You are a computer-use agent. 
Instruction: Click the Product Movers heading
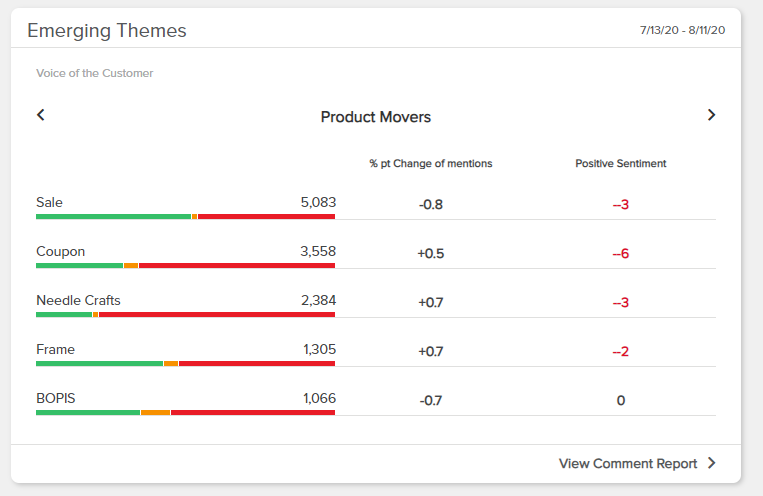pos(375,117)
